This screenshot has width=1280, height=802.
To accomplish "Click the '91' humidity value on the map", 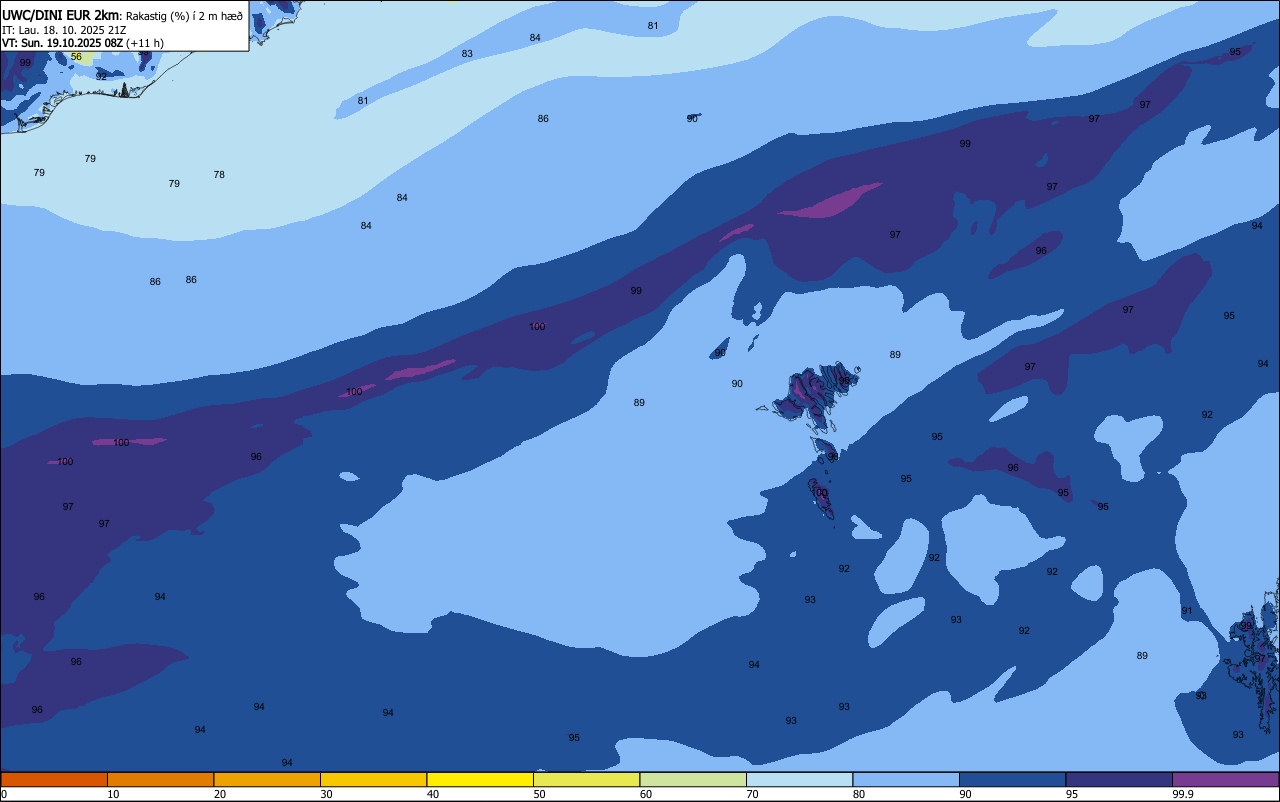I will point(1187,611).
